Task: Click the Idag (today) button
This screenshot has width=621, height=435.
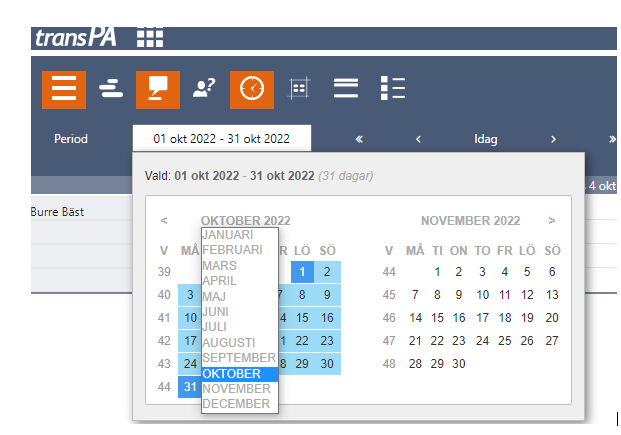Action: pyautogui.click(x=486, y=139)
